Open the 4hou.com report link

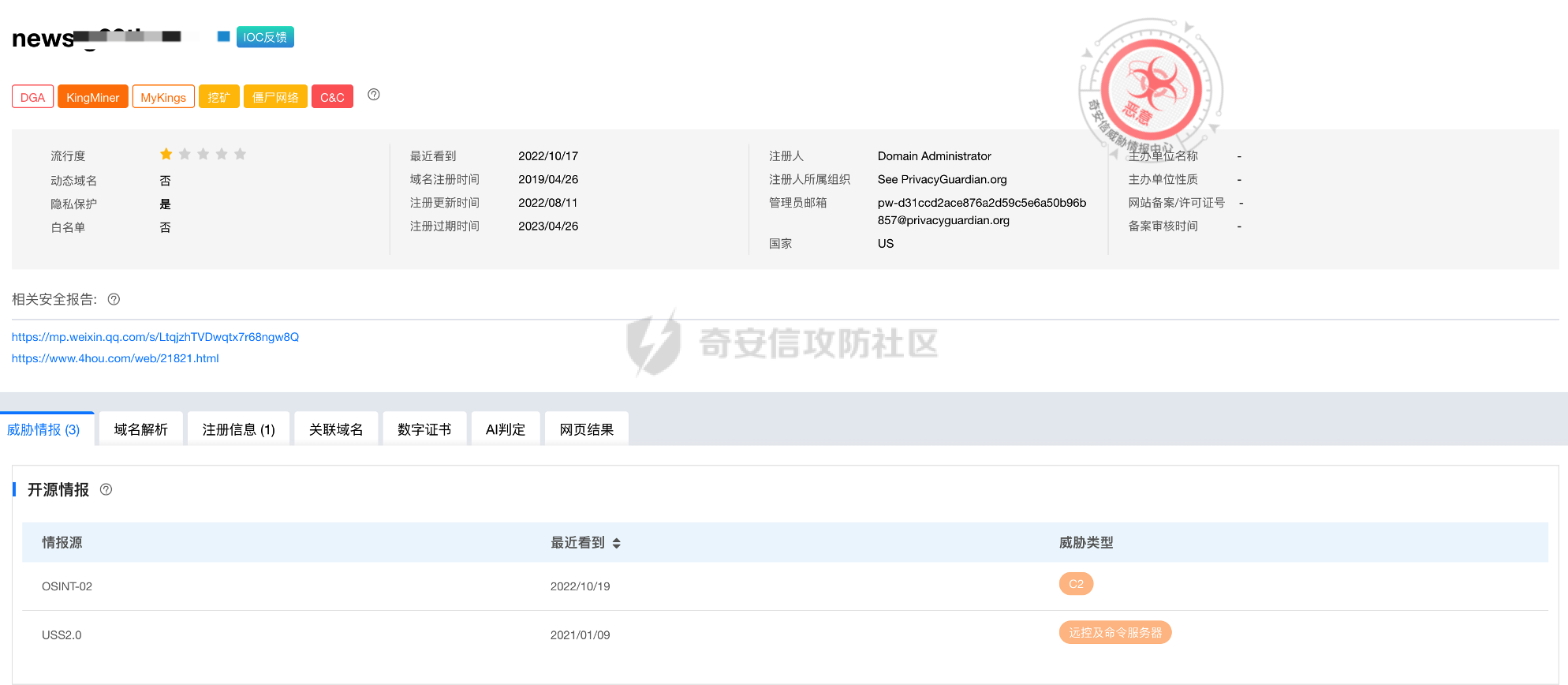point(115,358)
